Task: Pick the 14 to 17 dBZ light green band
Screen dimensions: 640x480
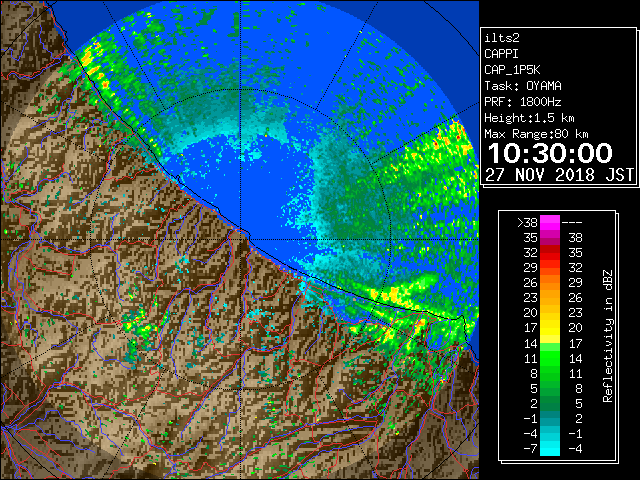Action: pos(550,343)
